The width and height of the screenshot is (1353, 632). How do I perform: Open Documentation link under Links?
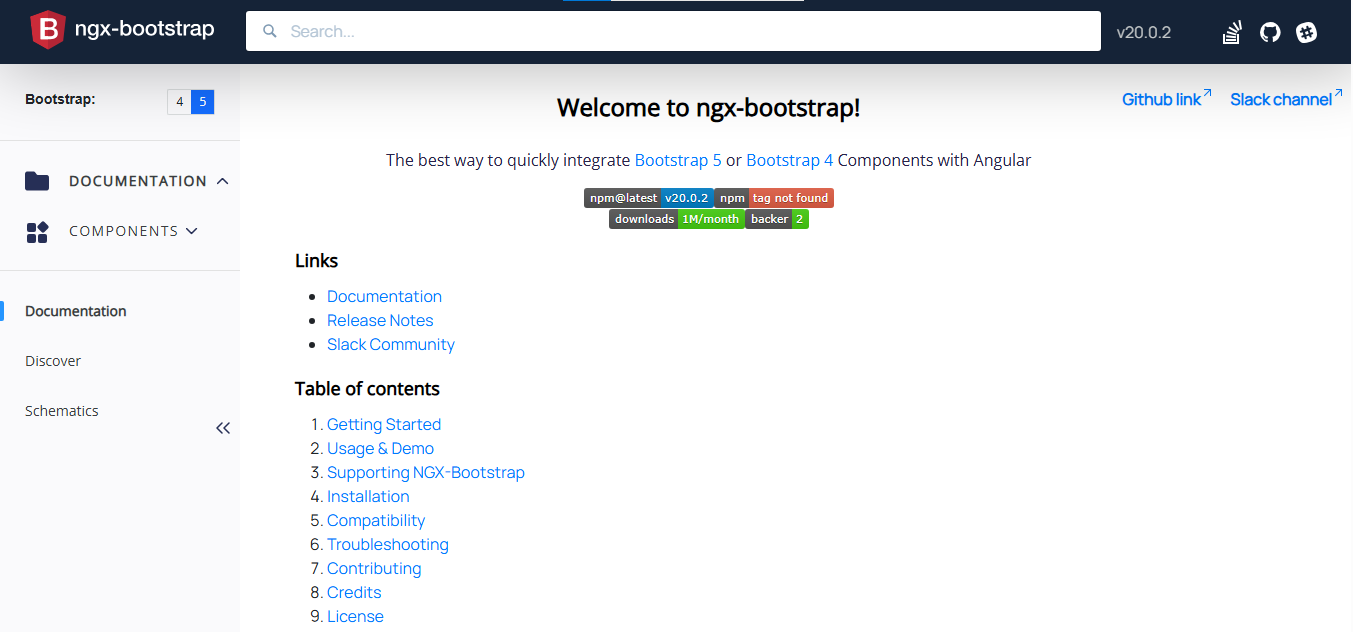(384, 296)
